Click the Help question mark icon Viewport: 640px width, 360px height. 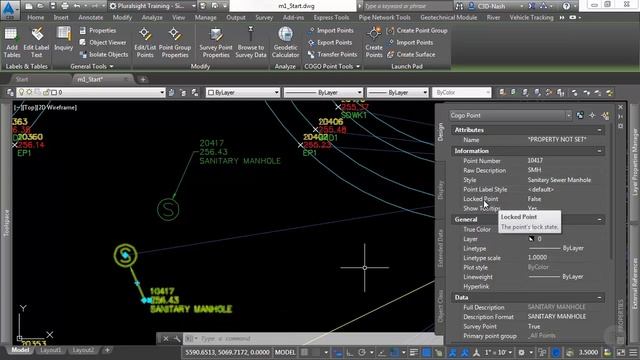click(566, 6)
